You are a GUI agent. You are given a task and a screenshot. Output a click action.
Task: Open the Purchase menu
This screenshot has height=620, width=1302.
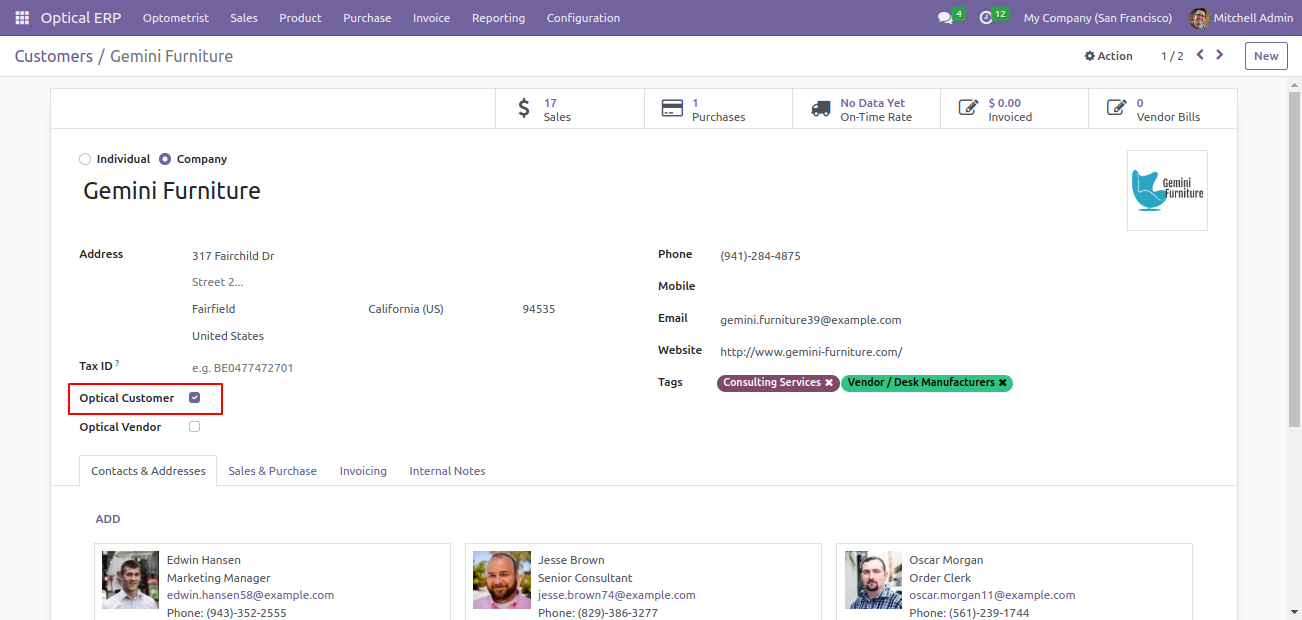pos(367,18)
